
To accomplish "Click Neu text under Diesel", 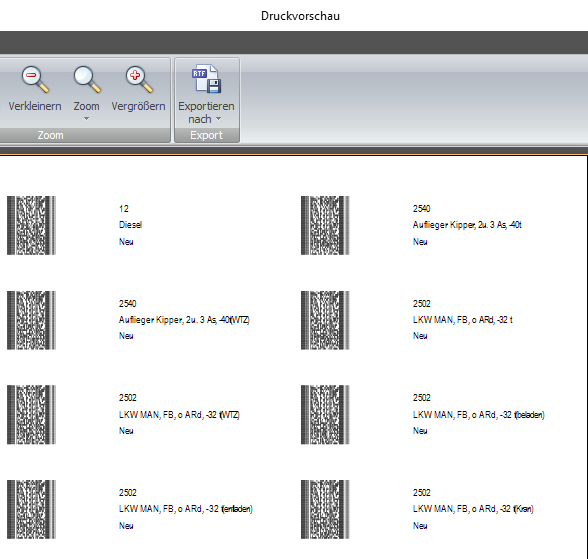I will click(126, 242).
